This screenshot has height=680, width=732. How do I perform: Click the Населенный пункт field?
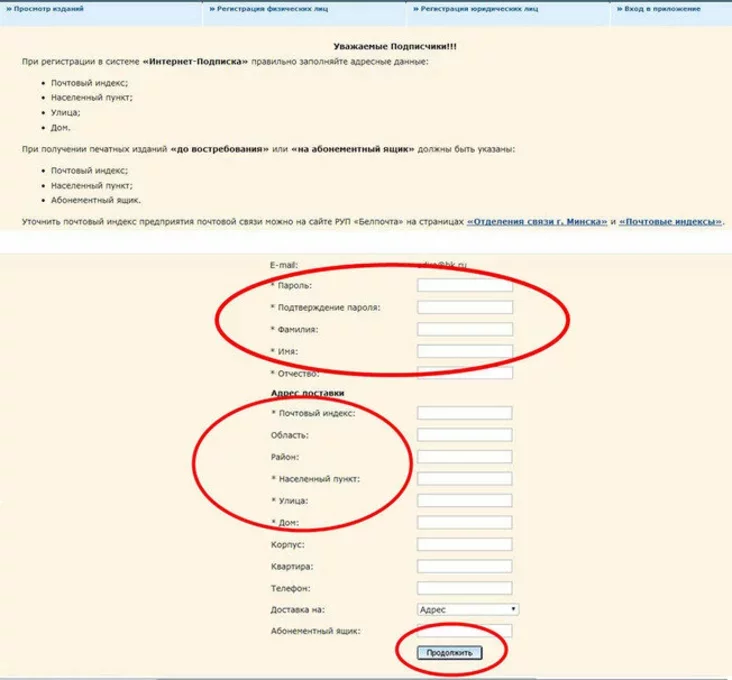465,479
